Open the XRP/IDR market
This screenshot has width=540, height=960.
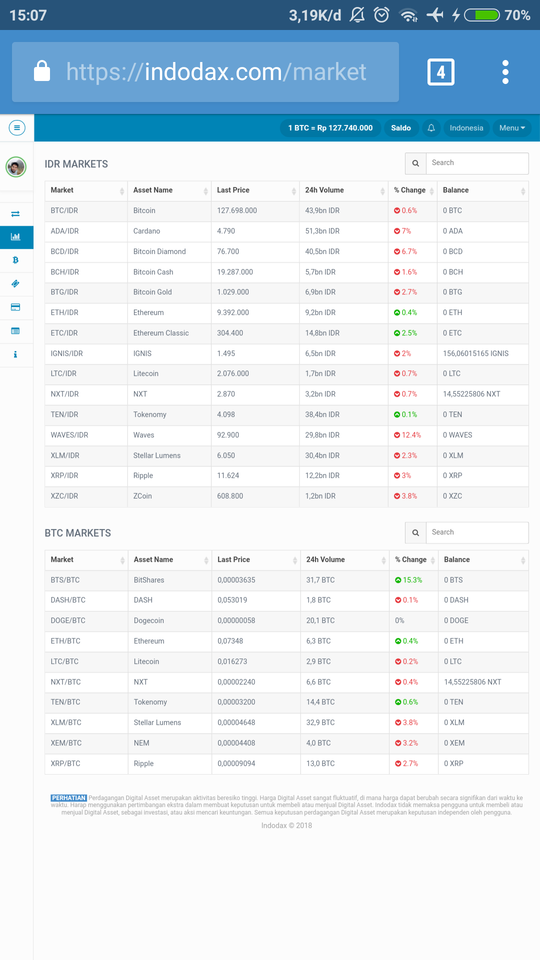click(x=287, y=476)
